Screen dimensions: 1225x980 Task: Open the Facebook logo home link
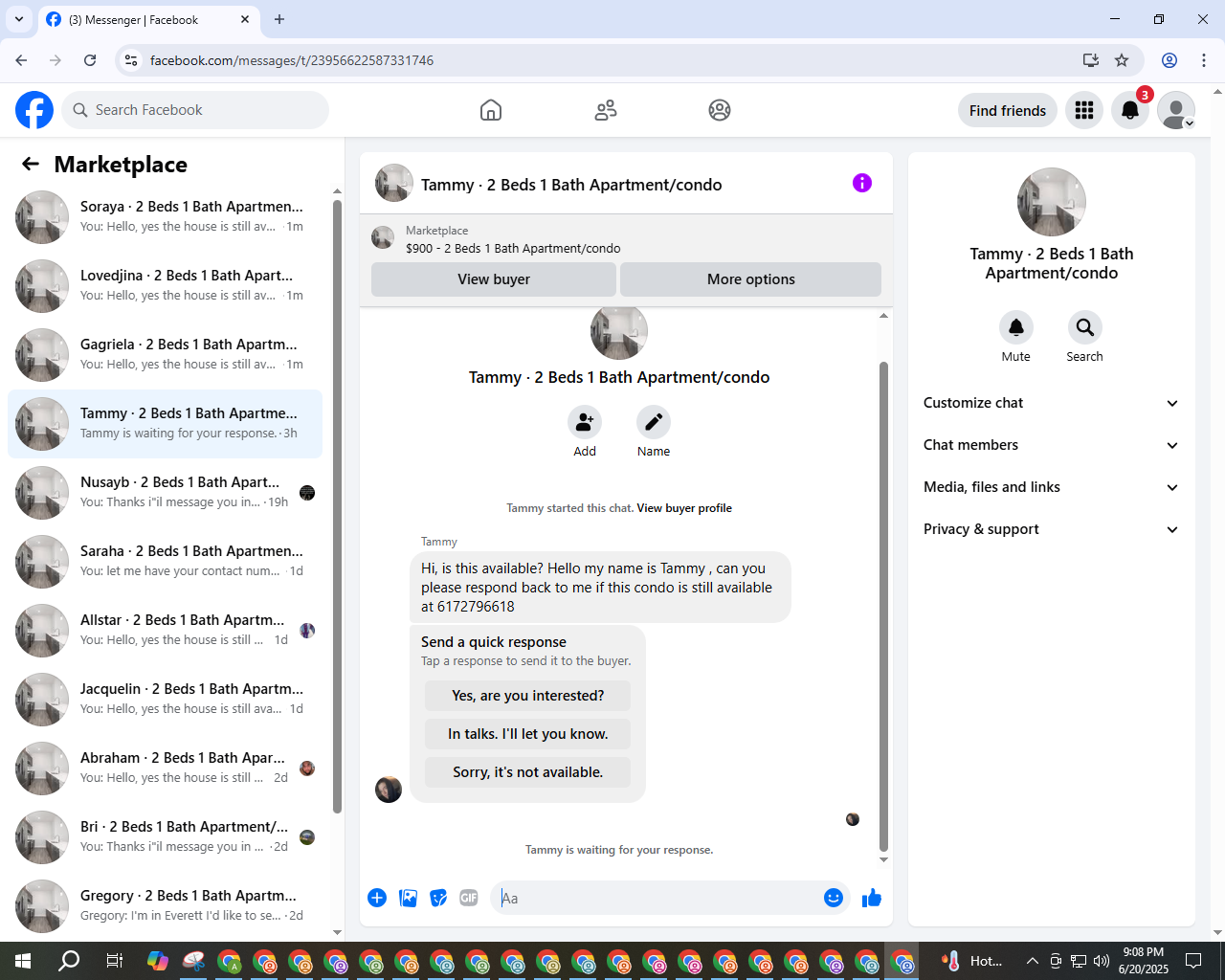pyautogui.click(x=34, y=110)
